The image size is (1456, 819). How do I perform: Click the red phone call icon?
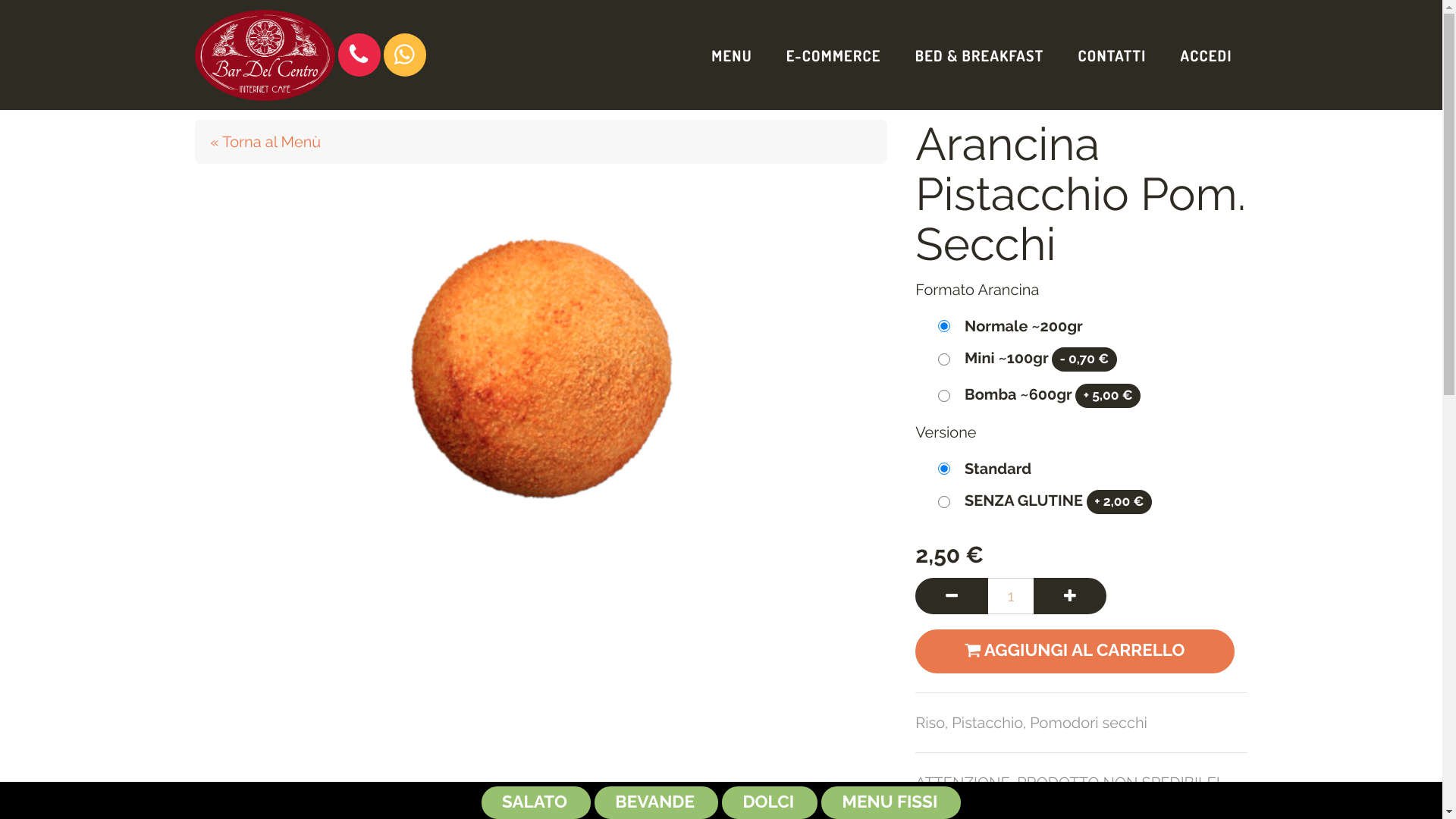pyautogui.click(x=359, y=55)
